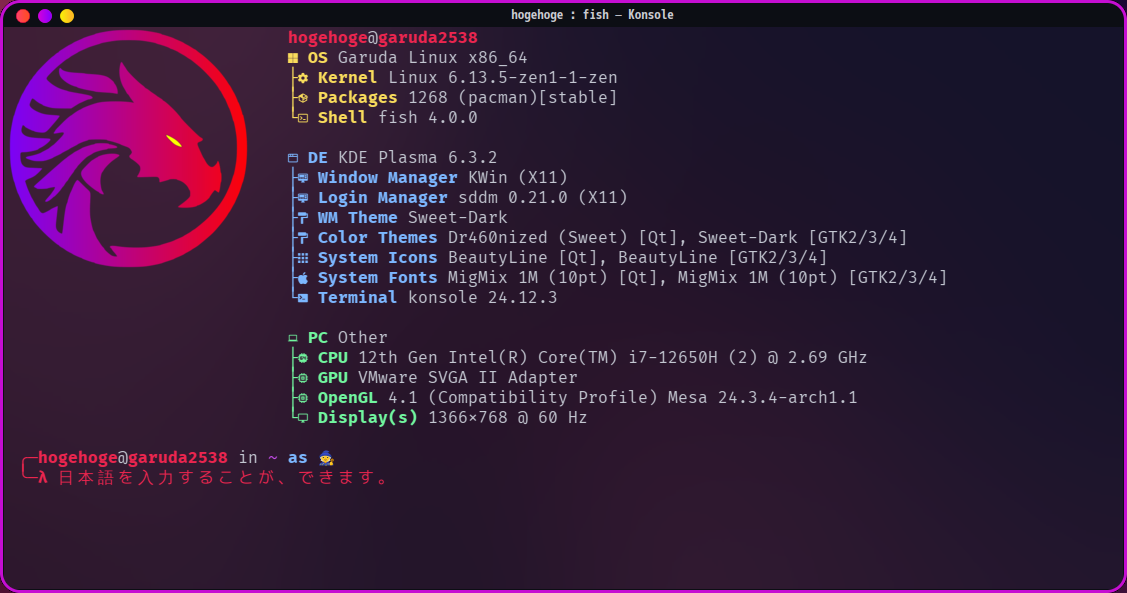Image resolution: width=1127 pixels, height=593 pixels.
Task: Click the 'OpenGL' label
Action: tap(347, 397)
